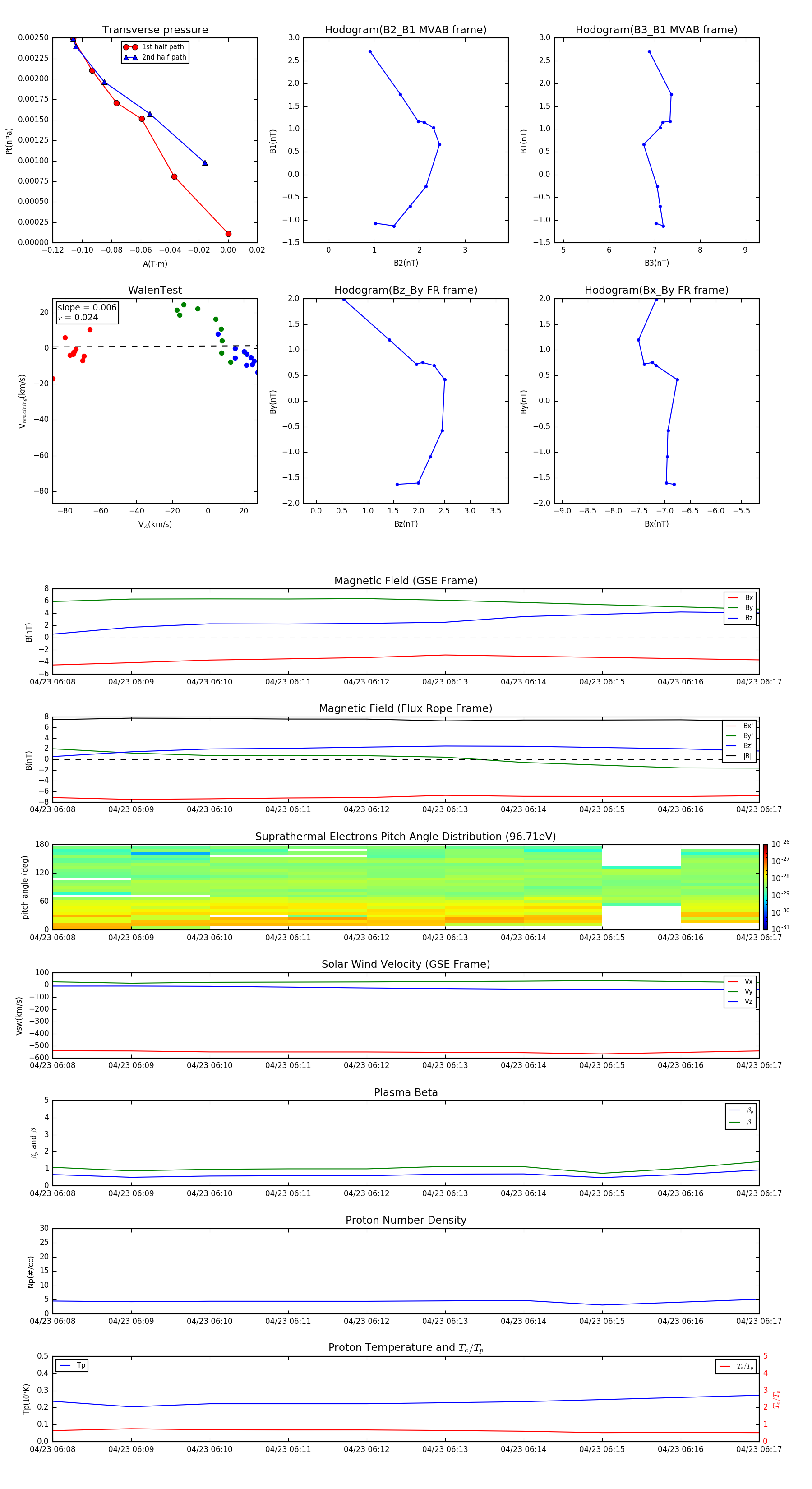Screen dimensions: 812x1489
Task: Click the 'Proton Number Density' title
Action: tap(406, 1220)
